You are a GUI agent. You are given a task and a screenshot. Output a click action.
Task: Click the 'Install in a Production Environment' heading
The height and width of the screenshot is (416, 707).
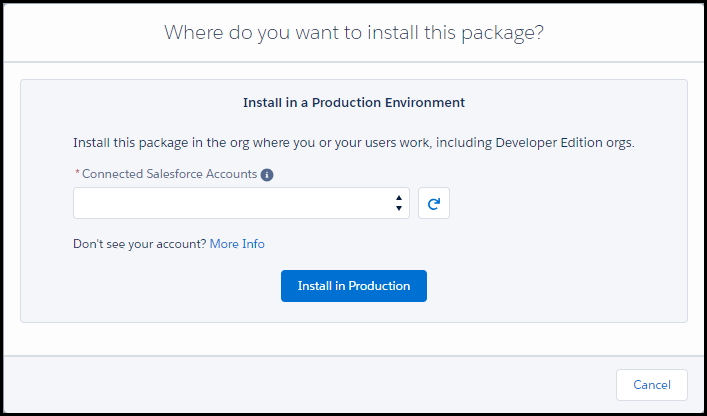coord(354,103)
